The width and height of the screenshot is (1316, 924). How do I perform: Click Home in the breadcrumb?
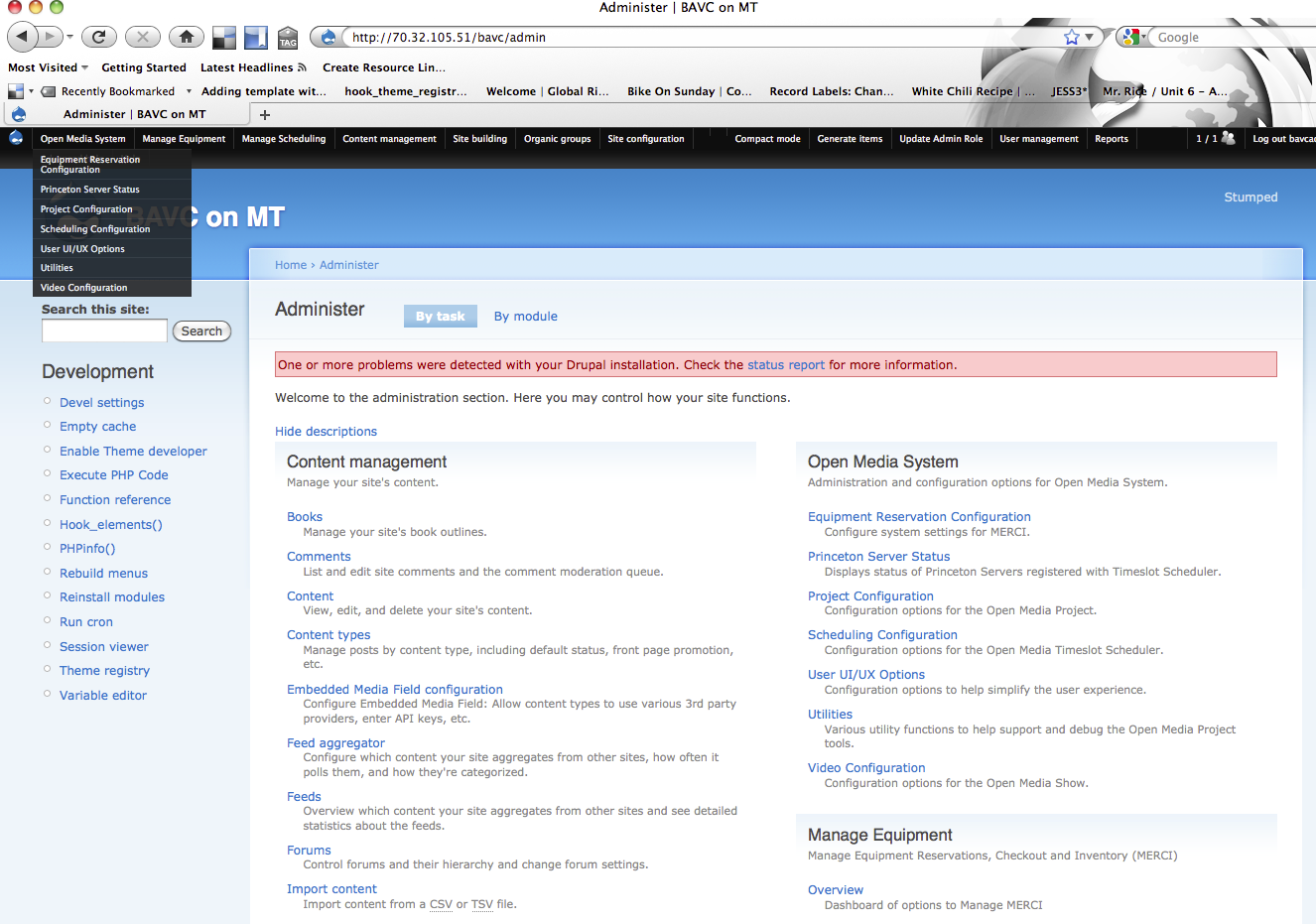click(x=291, y=265)
